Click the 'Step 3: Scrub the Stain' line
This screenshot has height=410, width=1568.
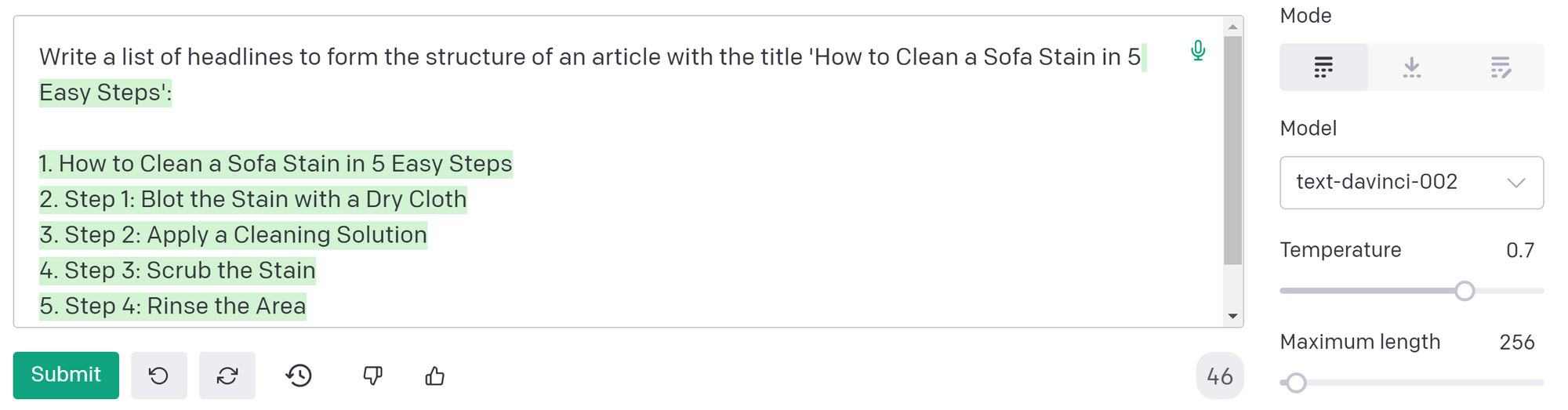177,270
